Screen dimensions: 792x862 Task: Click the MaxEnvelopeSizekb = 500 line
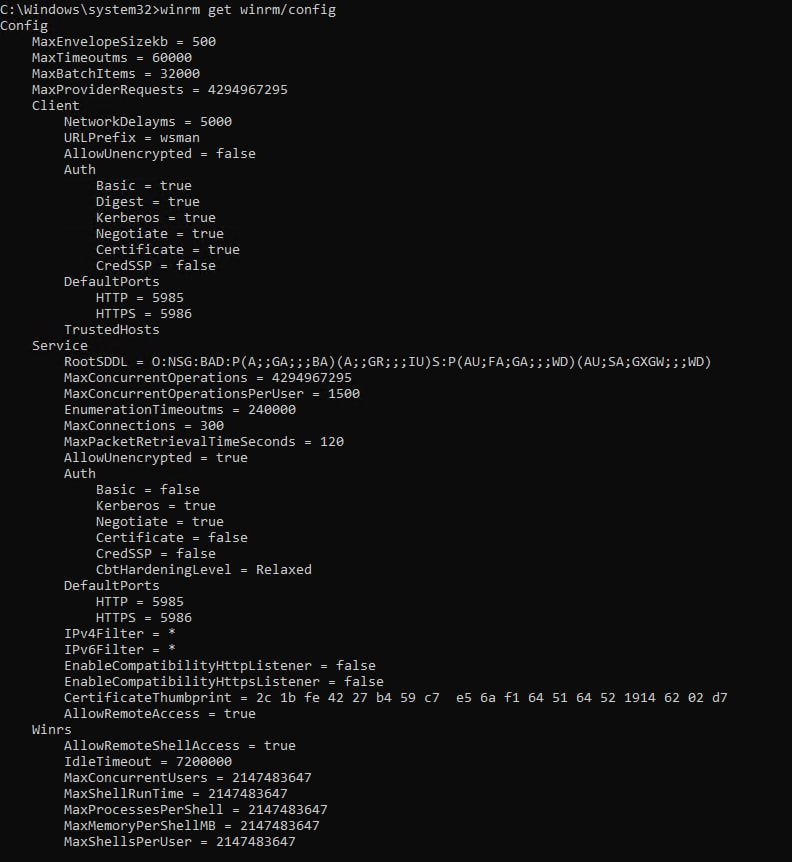[x=124, y=42]
